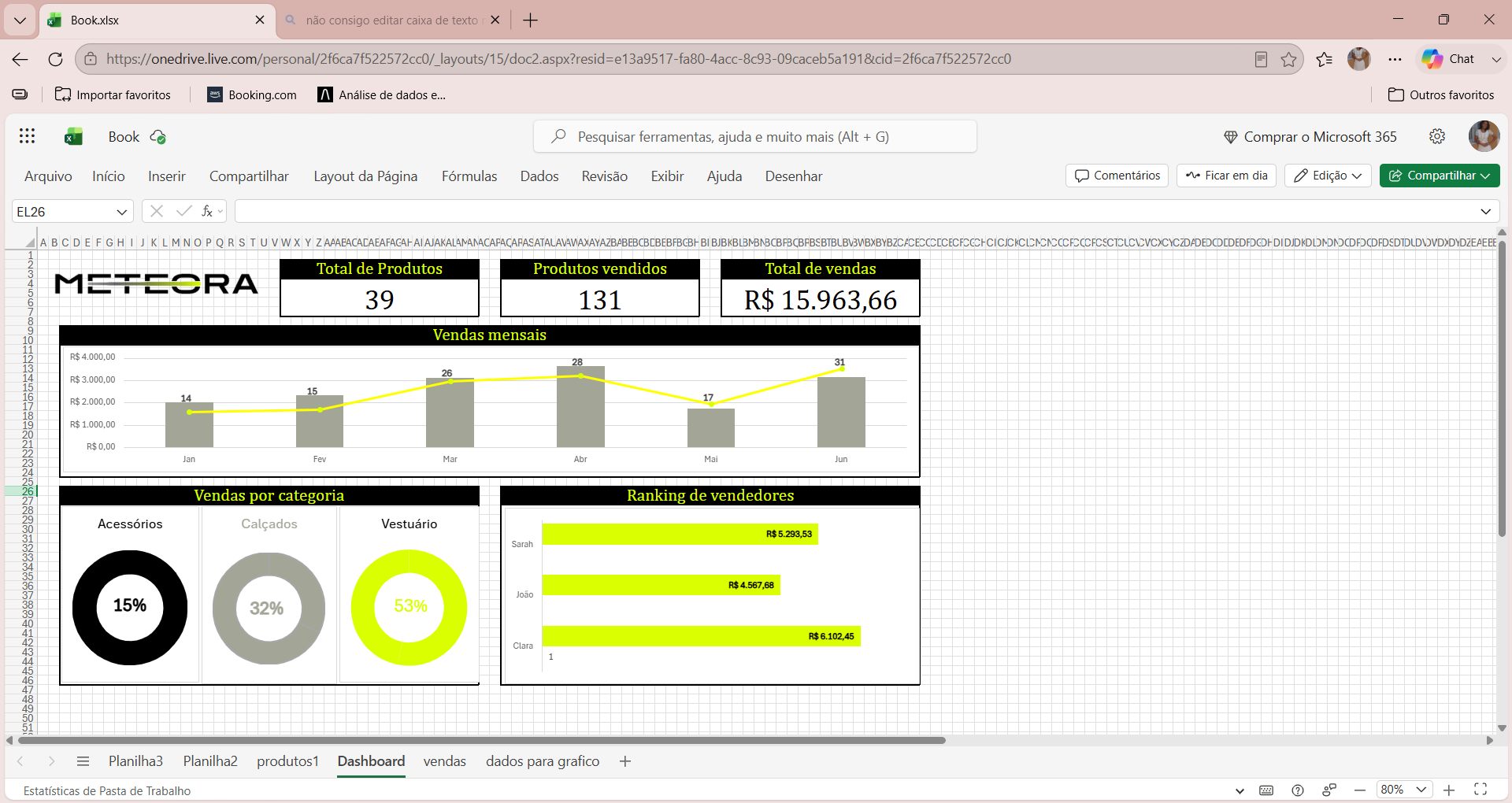
Task: Click the search tools and help box
Action: click(x=755, y=136)
